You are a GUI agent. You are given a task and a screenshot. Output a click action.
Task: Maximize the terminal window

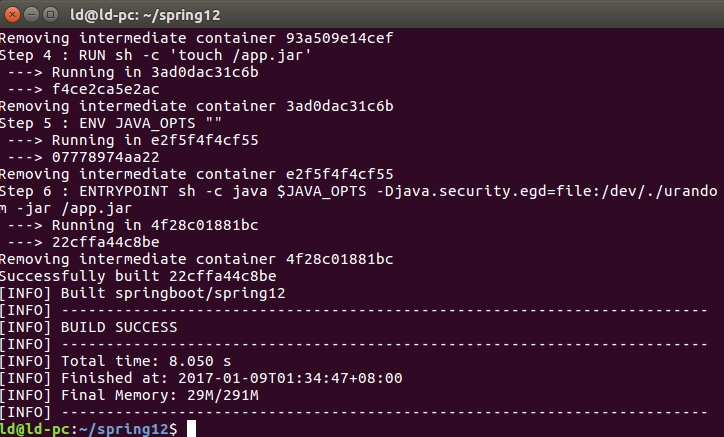50,15
